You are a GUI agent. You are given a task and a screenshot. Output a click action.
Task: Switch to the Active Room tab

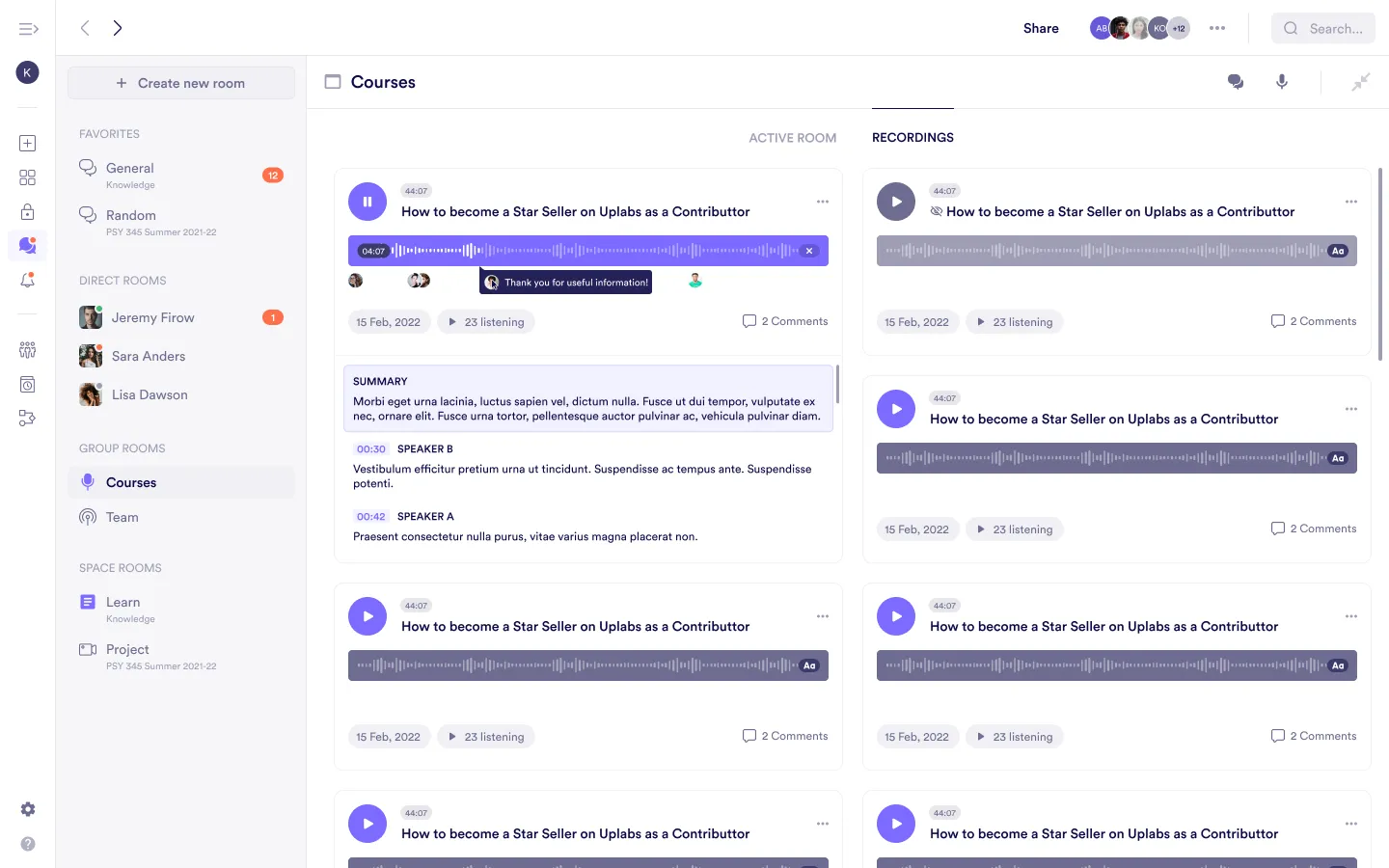click(792, 138)
